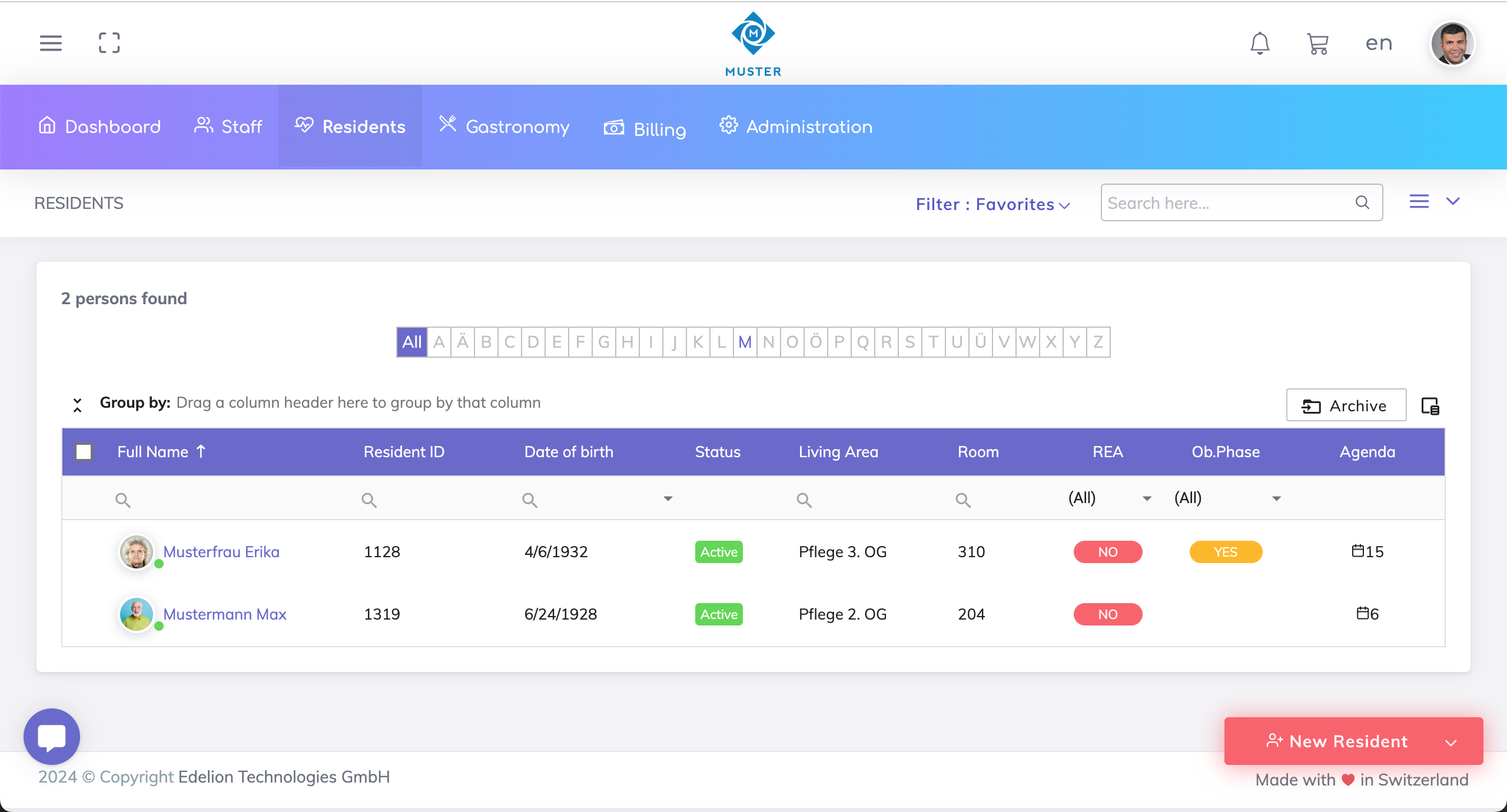Toggle the list view icon
Screen dimensions: 1507x812
[1419, 202]
